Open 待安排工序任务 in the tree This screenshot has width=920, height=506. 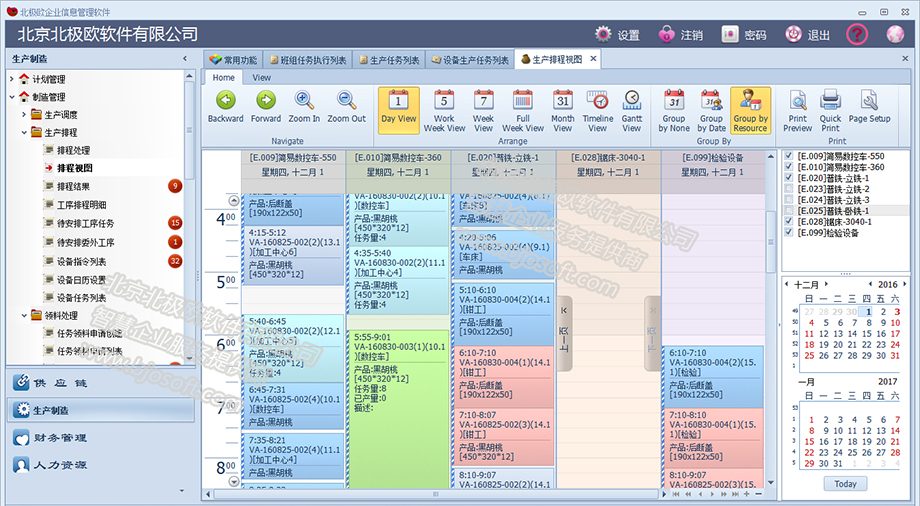[86, 224]
